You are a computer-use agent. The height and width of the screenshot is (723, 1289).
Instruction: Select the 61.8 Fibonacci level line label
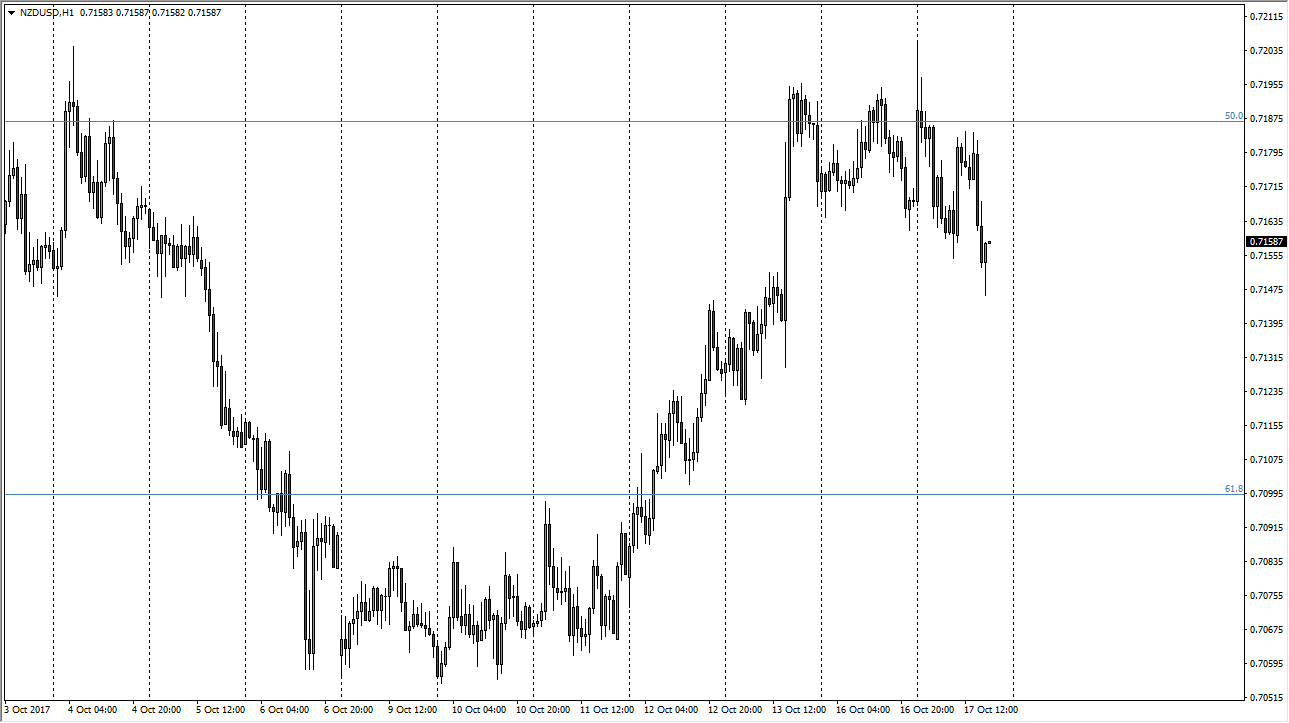(x=1234, y=489)
